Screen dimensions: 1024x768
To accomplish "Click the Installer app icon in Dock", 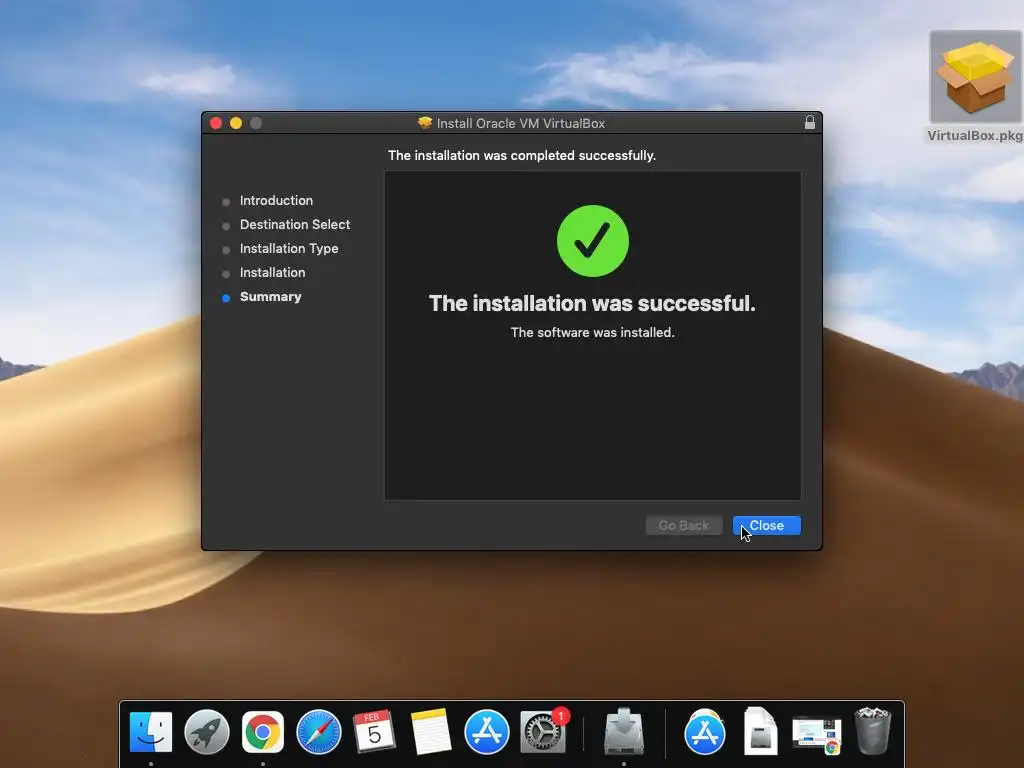I will click(x=624, y=732).
